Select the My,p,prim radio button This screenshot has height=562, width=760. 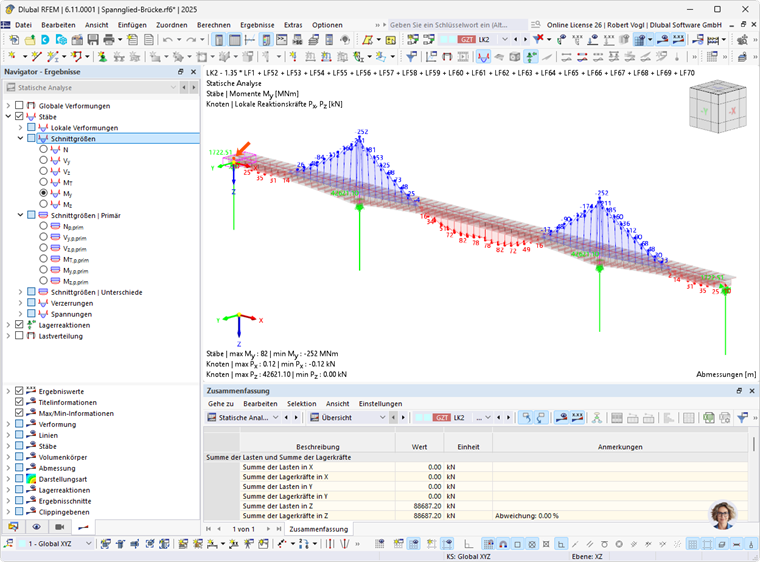click(44, 270)
